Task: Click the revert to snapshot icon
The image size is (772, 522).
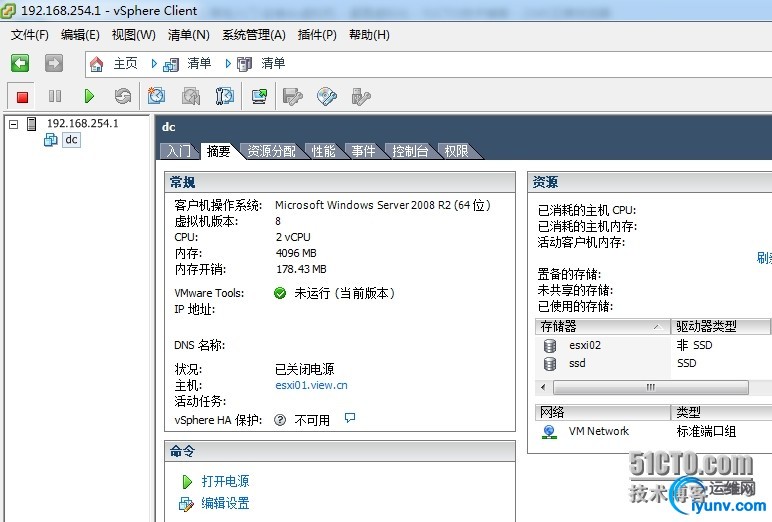Action: [x=191, y=96]
